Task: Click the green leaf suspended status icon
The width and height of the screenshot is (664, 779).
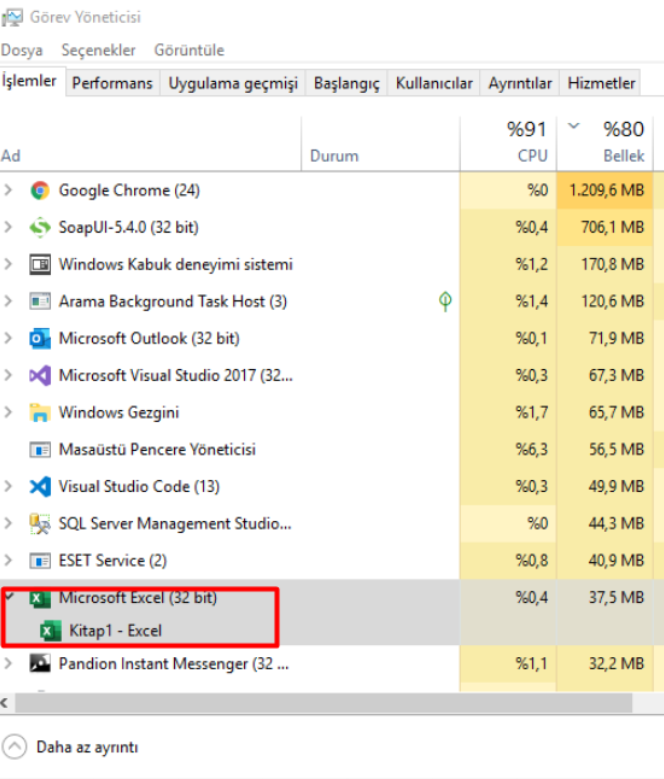Action: 445,301
